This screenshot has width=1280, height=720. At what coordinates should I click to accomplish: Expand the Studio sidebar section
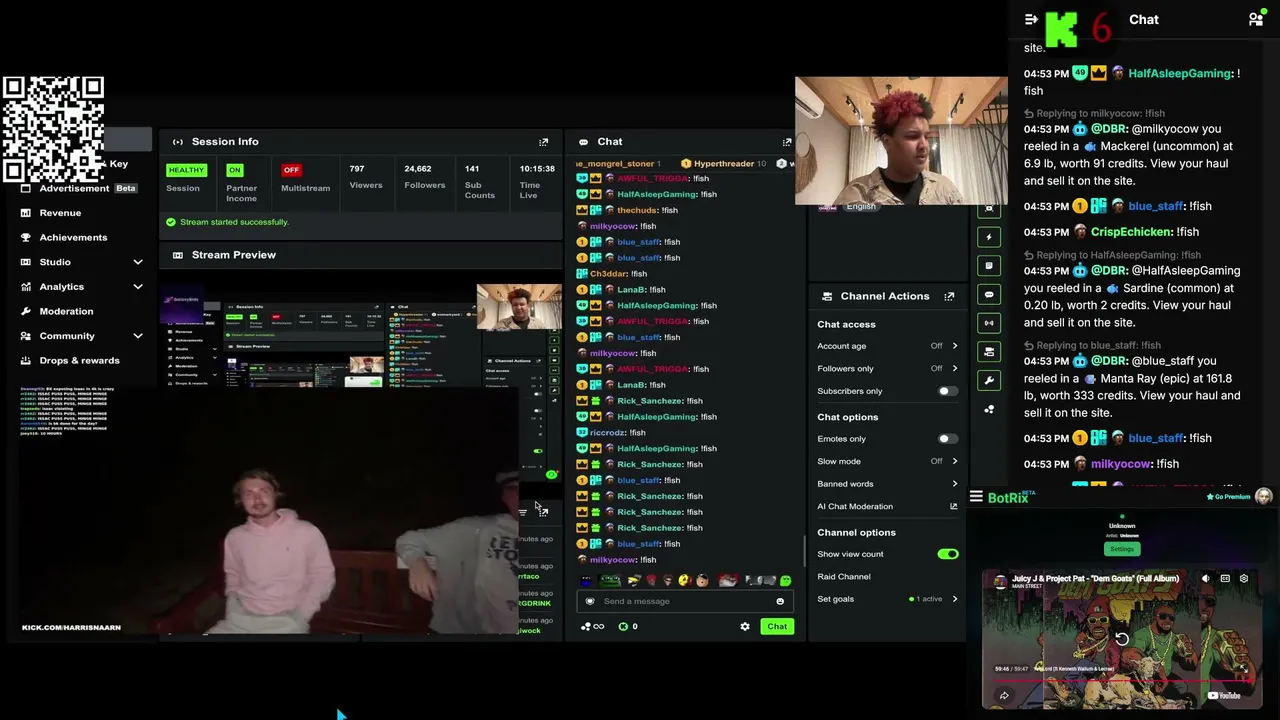pyautogui.click(x=138, y=263)
